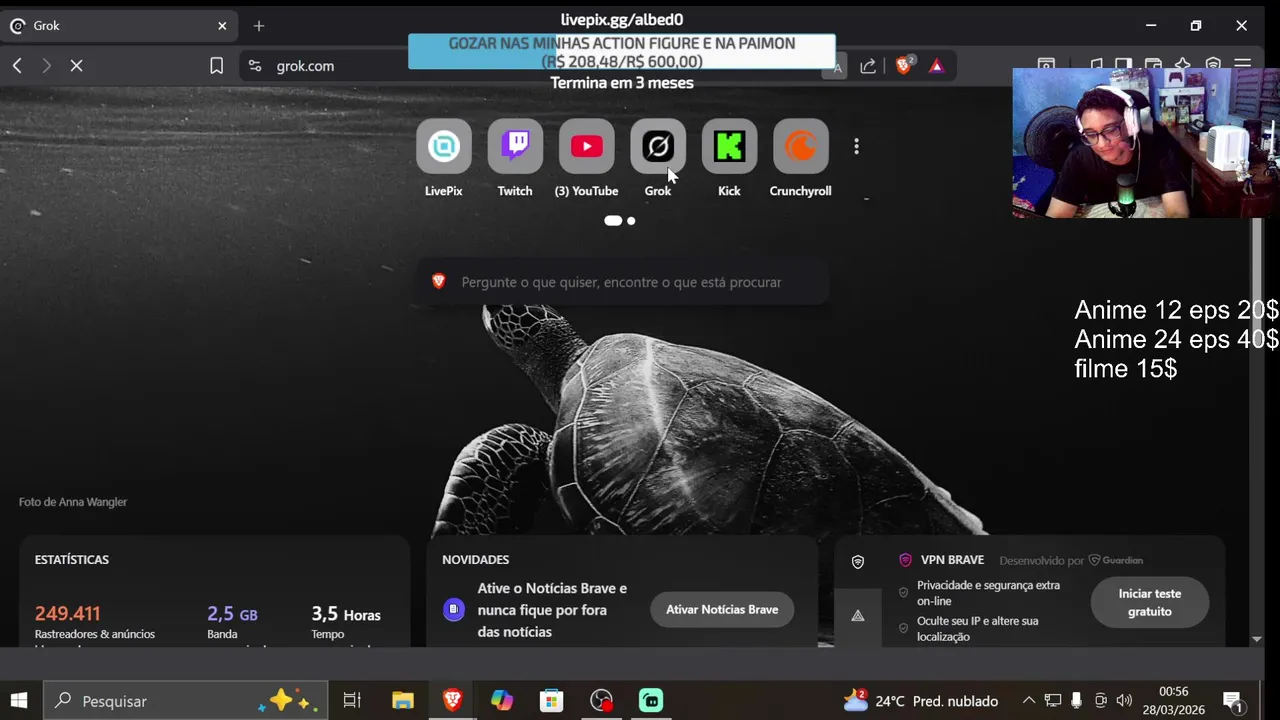Open the clock showing 00:56
Viewport: 1280px width, 720px height.
click(1174, 701)
